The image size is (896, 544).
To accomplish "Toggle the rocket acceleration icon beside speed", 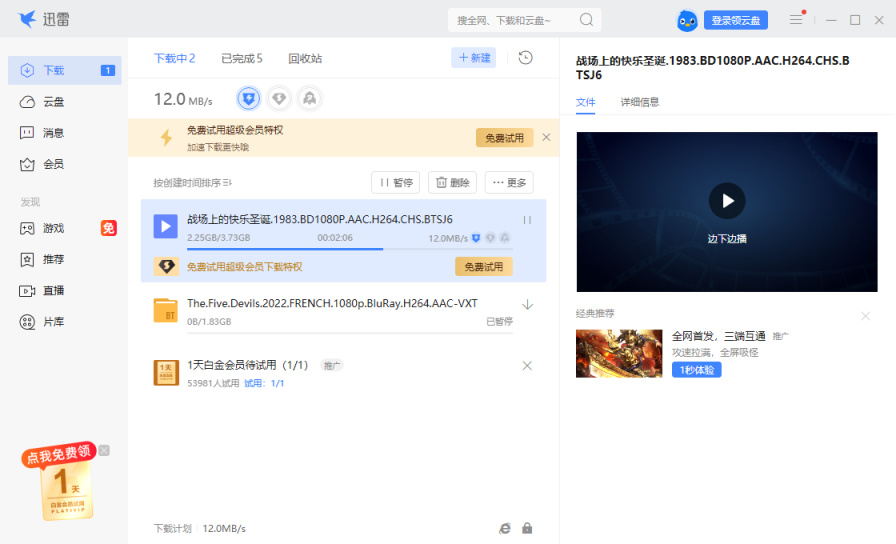I will tap(309, 99).
